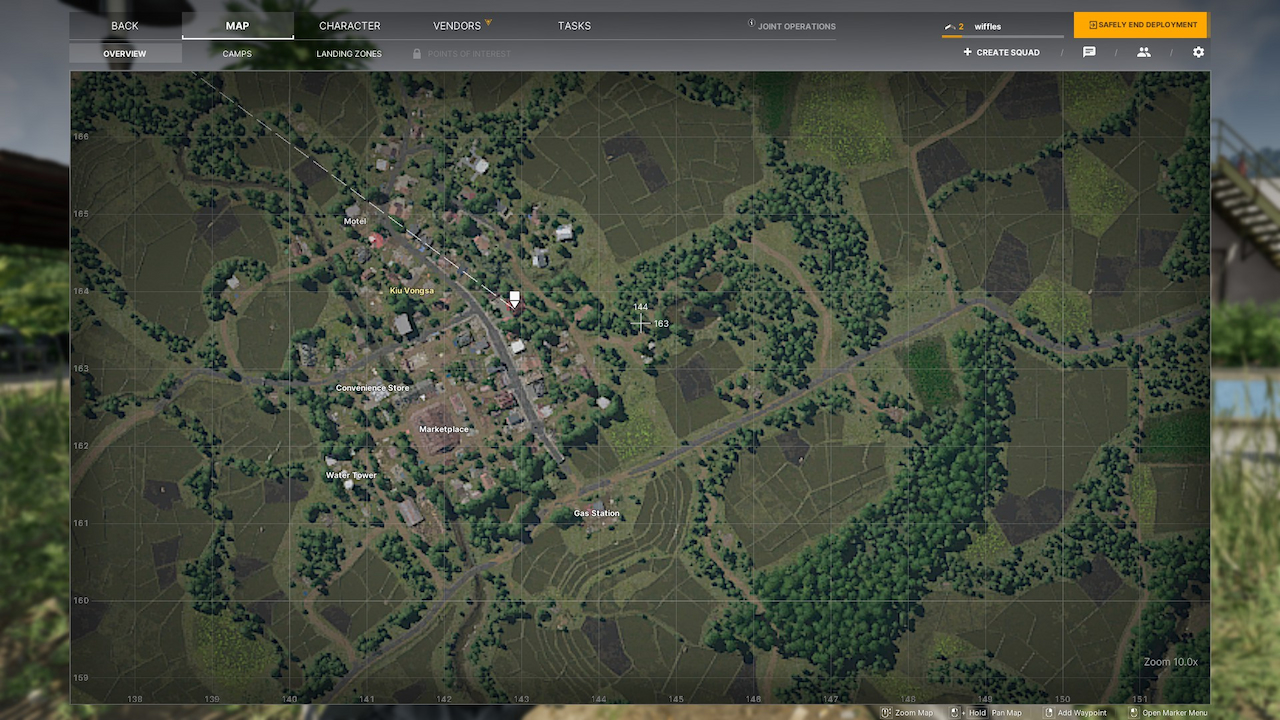This screenshot has width=1280, height=720.
Task: Click the Kiu Vongsa town name label
Action: pos(412,290)
